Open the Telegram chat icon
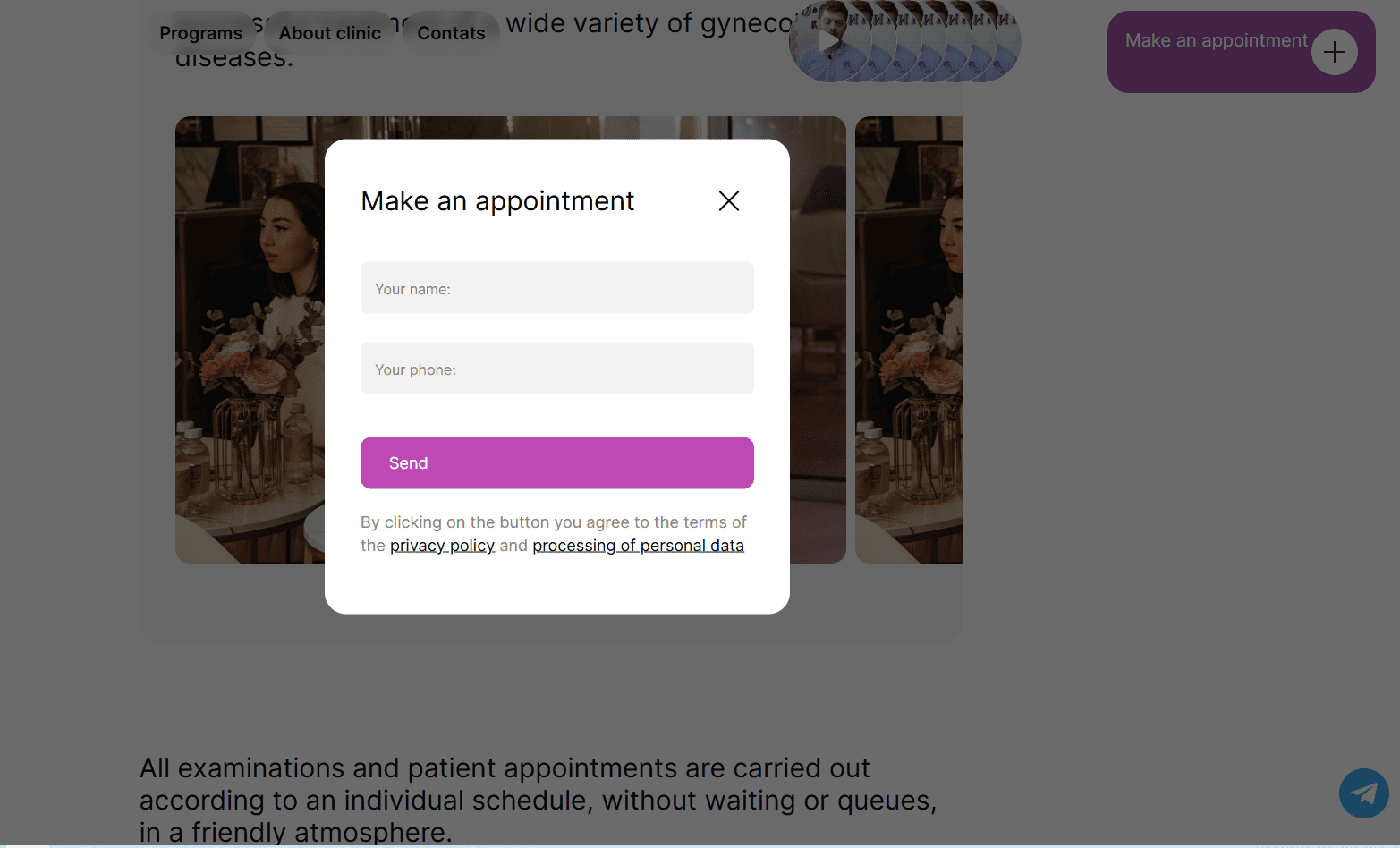The width and height of the screenshot is (1400, 848). [x=1363, y=793]
